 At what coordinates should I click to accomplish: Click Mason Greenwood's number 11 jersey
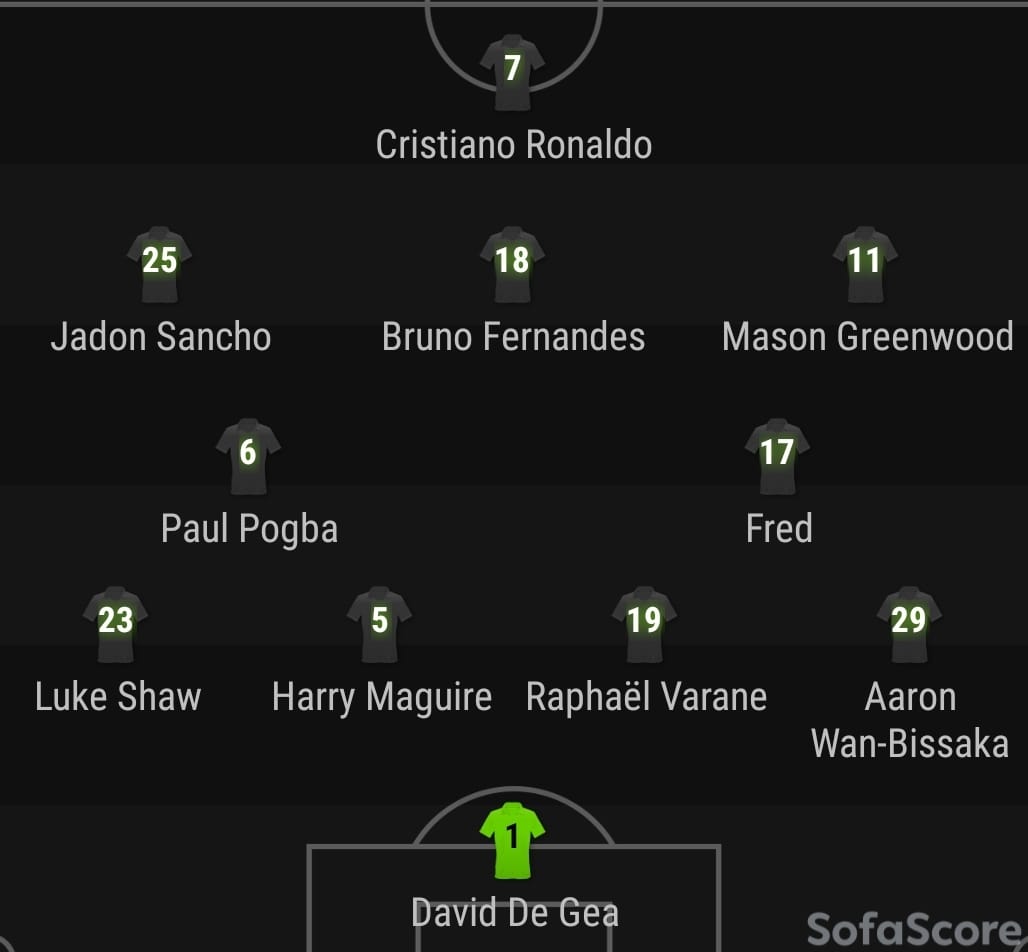865,265
